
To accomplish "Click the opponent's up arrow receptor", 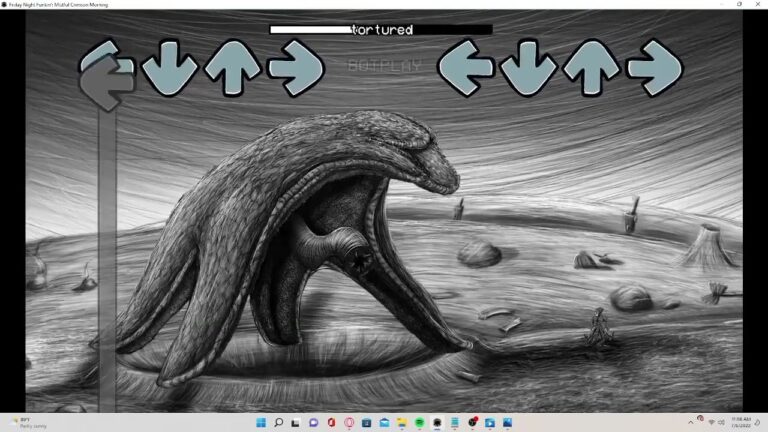I will click(x=233, y=68).
